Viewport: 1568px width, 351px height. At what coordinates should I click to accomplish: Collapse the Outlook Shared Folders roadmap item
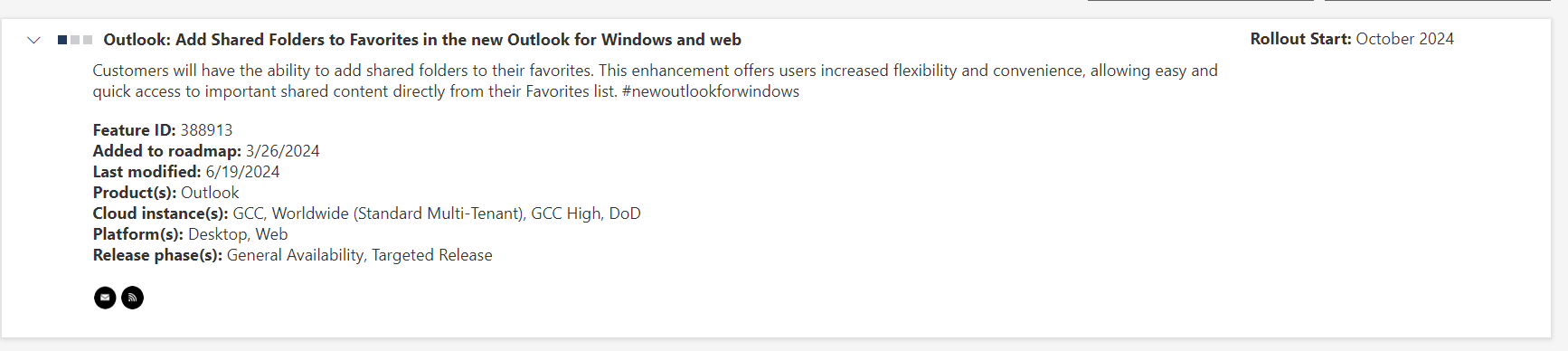[x=34, y=40]
